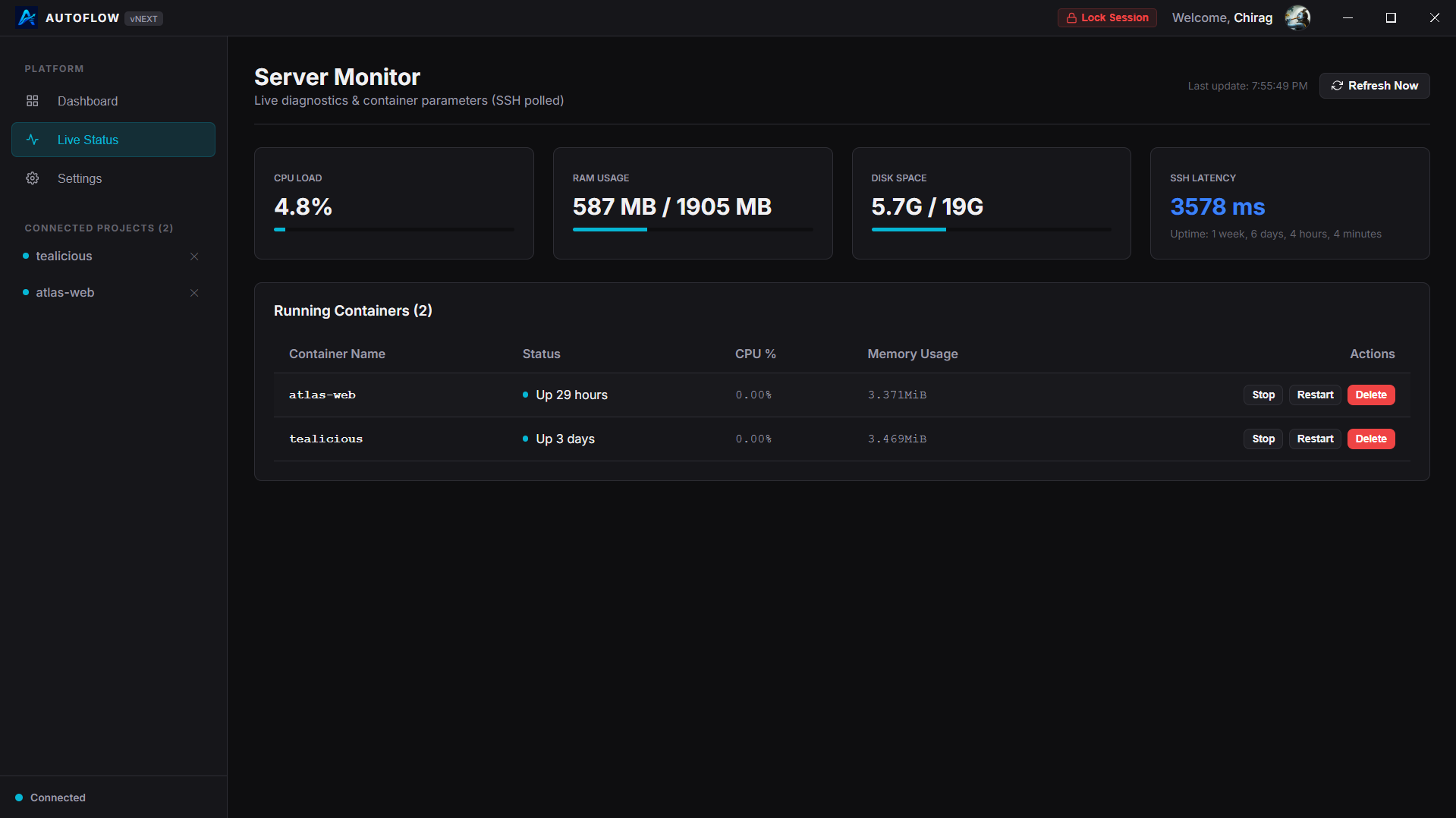Minimize the AutoFlow window
1456x818 pixels.
[x=1348, y=17]
